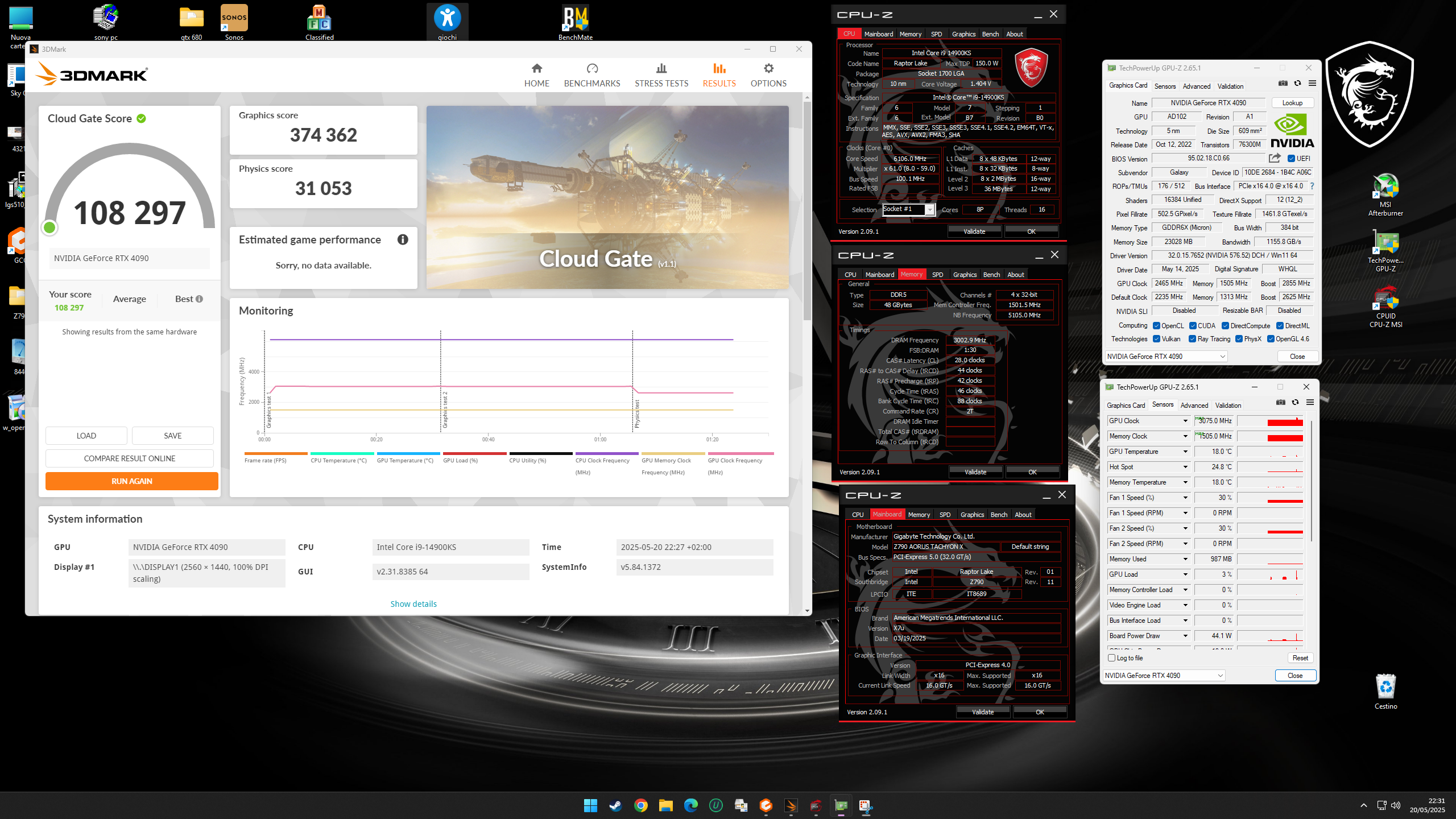The width and height of the screenshot is (1456, 819).
Task: Go to the 3DMark OPTIONS page
Action: [768, 75]
